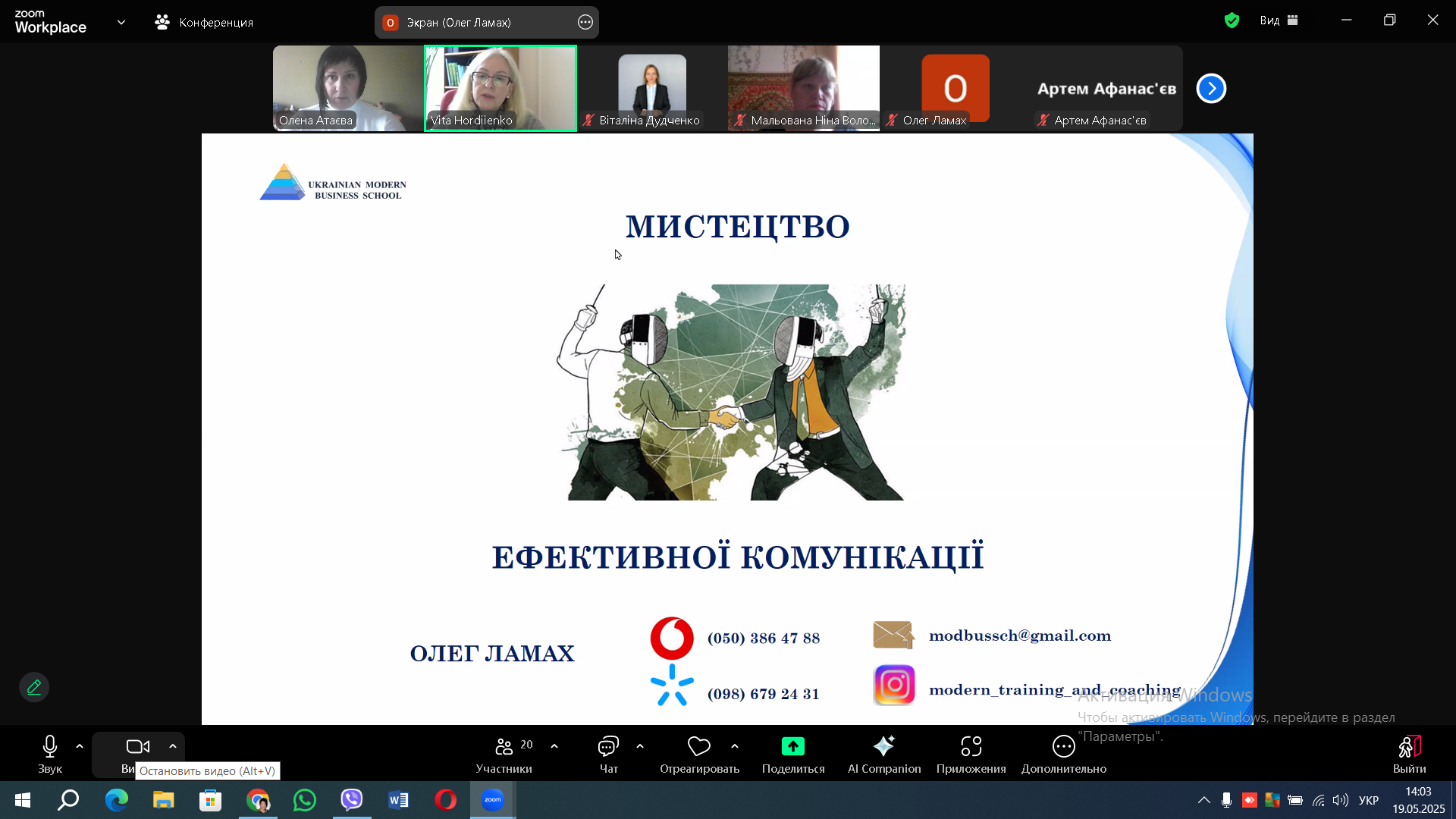The height and width of the screenshot is (819, 1456).
Task: Select Vita Hordiienko video thumbnail
Action: coord(500,88)
